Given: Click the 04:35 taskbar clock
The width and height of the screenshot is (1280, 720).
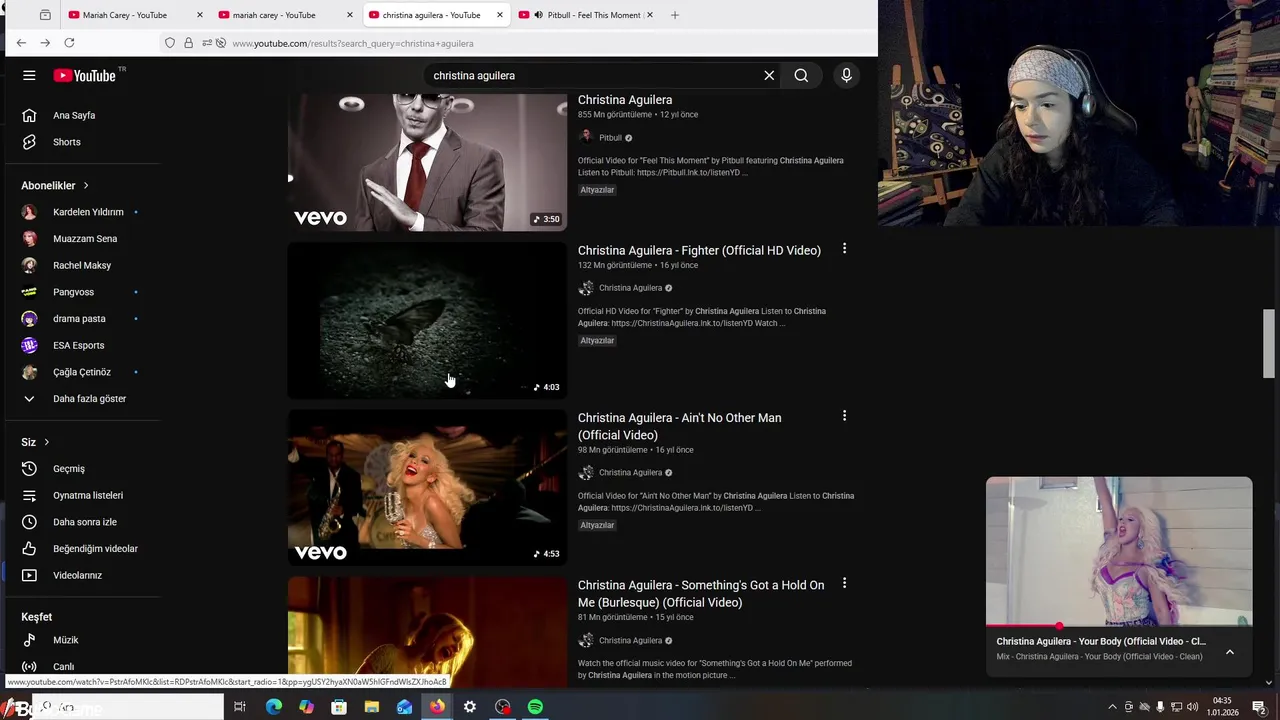Looking at the screenshot, I should pos(1222,707).
